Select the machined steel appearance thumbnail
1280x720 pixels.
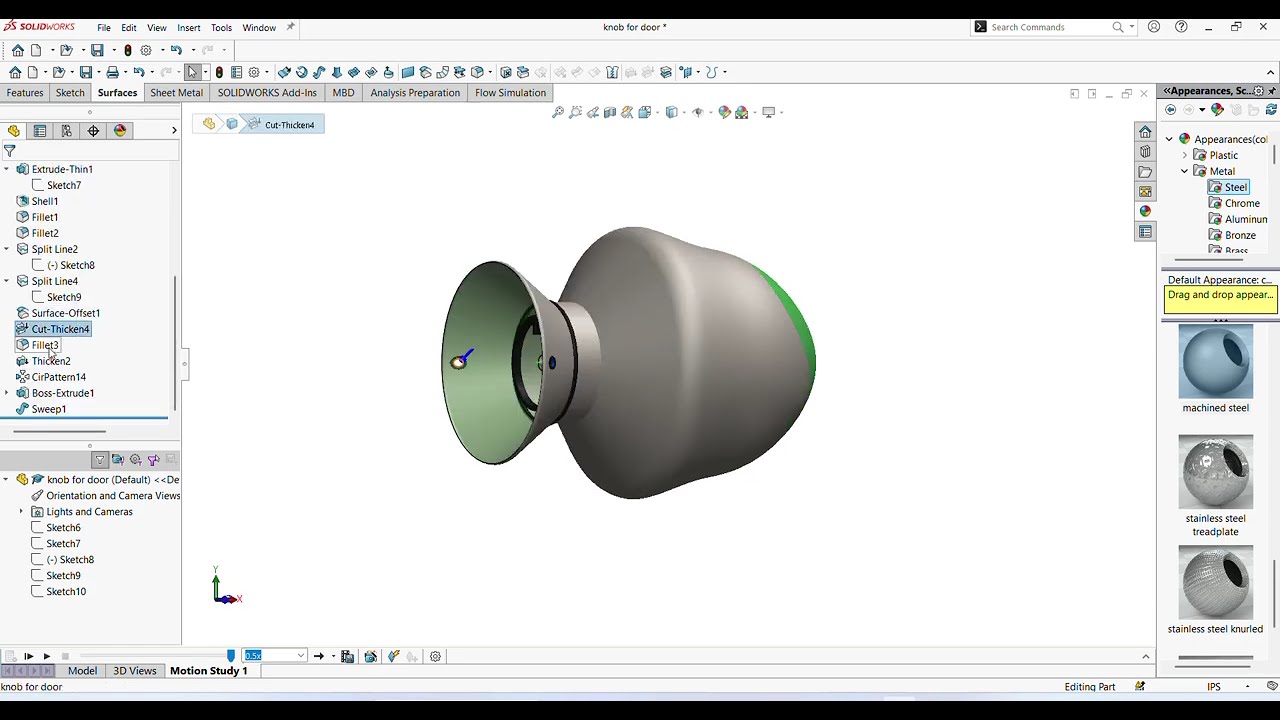point(1216,363)
